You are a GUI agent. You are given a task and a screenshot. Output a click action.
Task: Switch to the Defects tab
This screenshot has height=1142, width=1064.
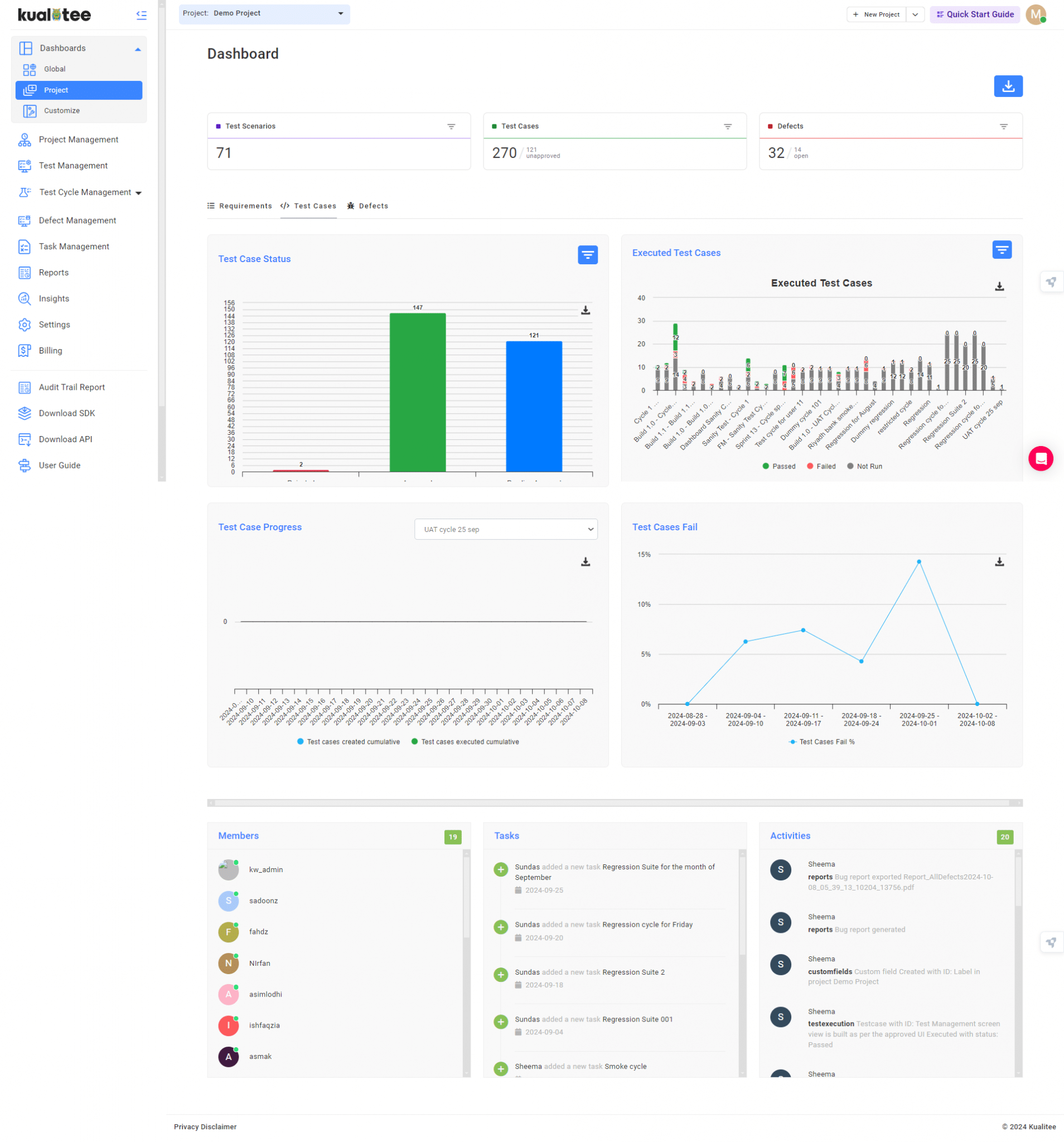pos(373,206)
